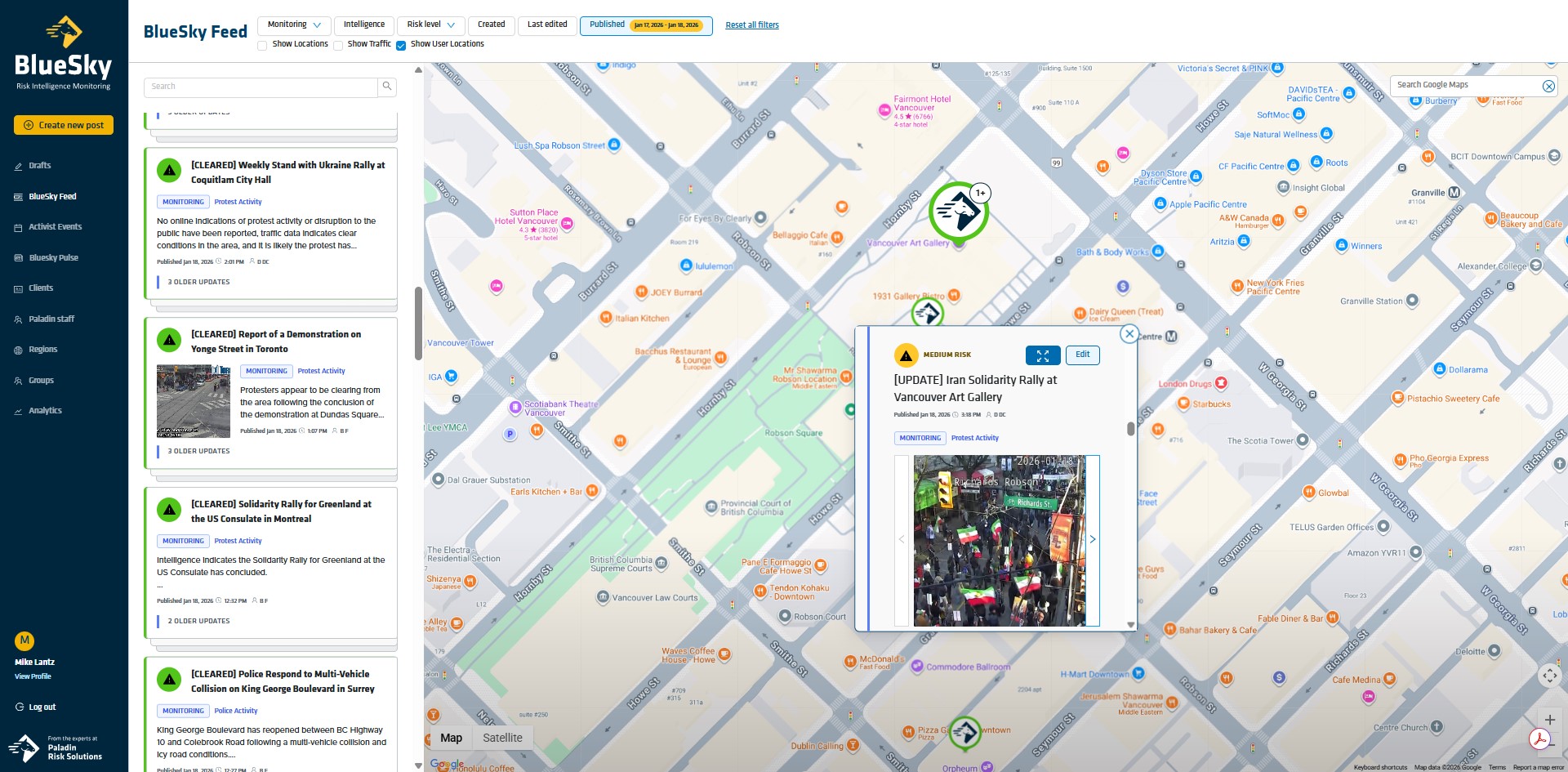
Task: Click Create new post button
Action: [x=64, y=125]
